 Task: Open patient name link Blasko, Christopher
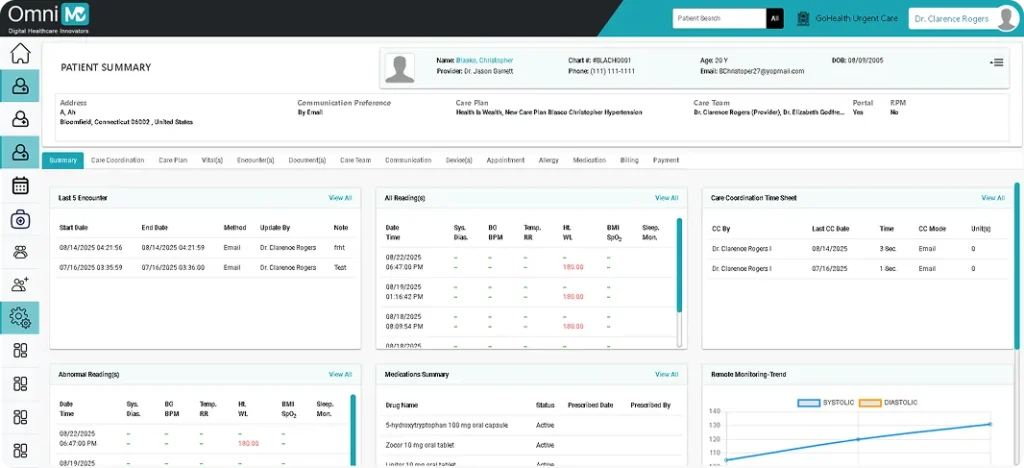[x=485, y=61]
